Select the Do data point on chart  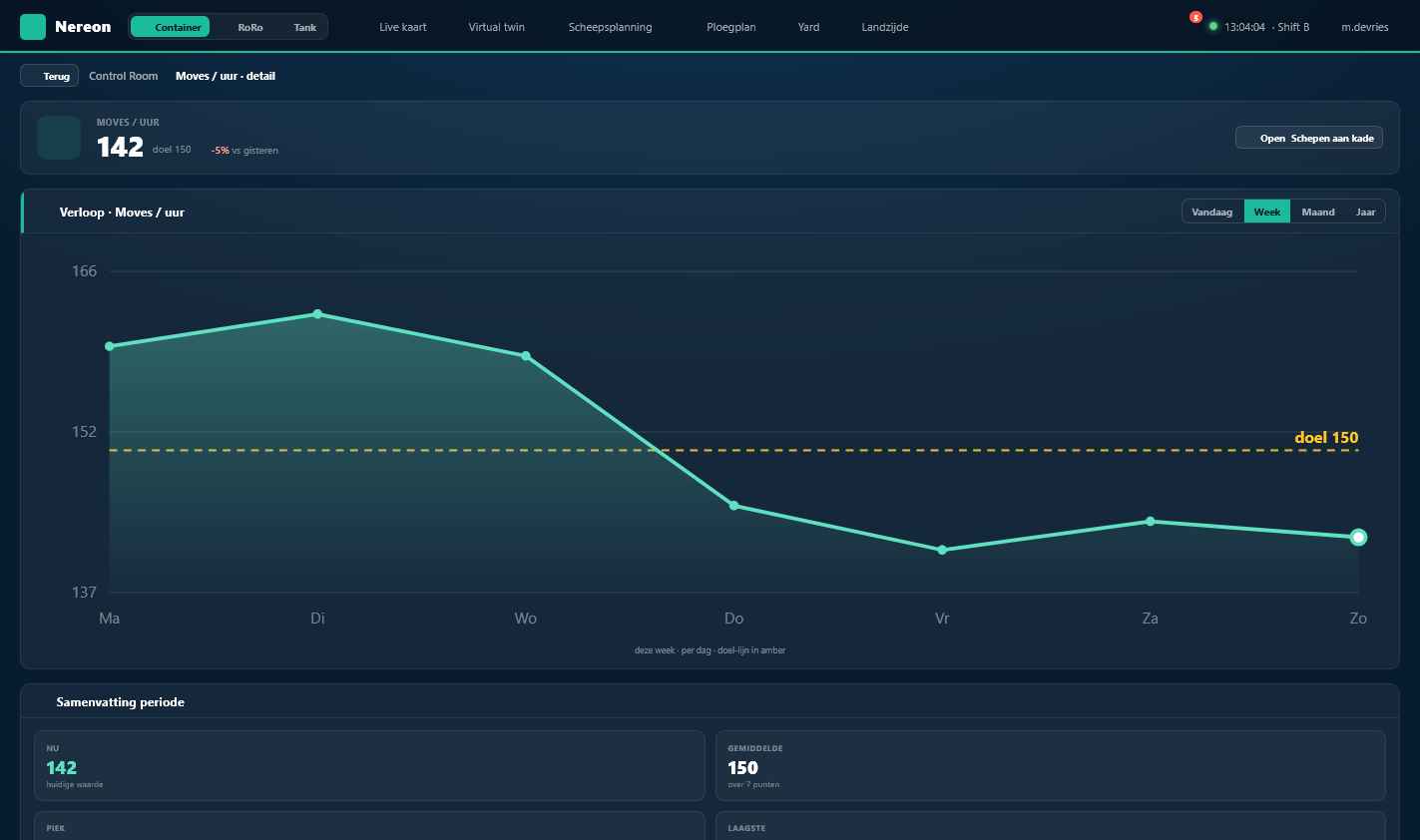734,506
